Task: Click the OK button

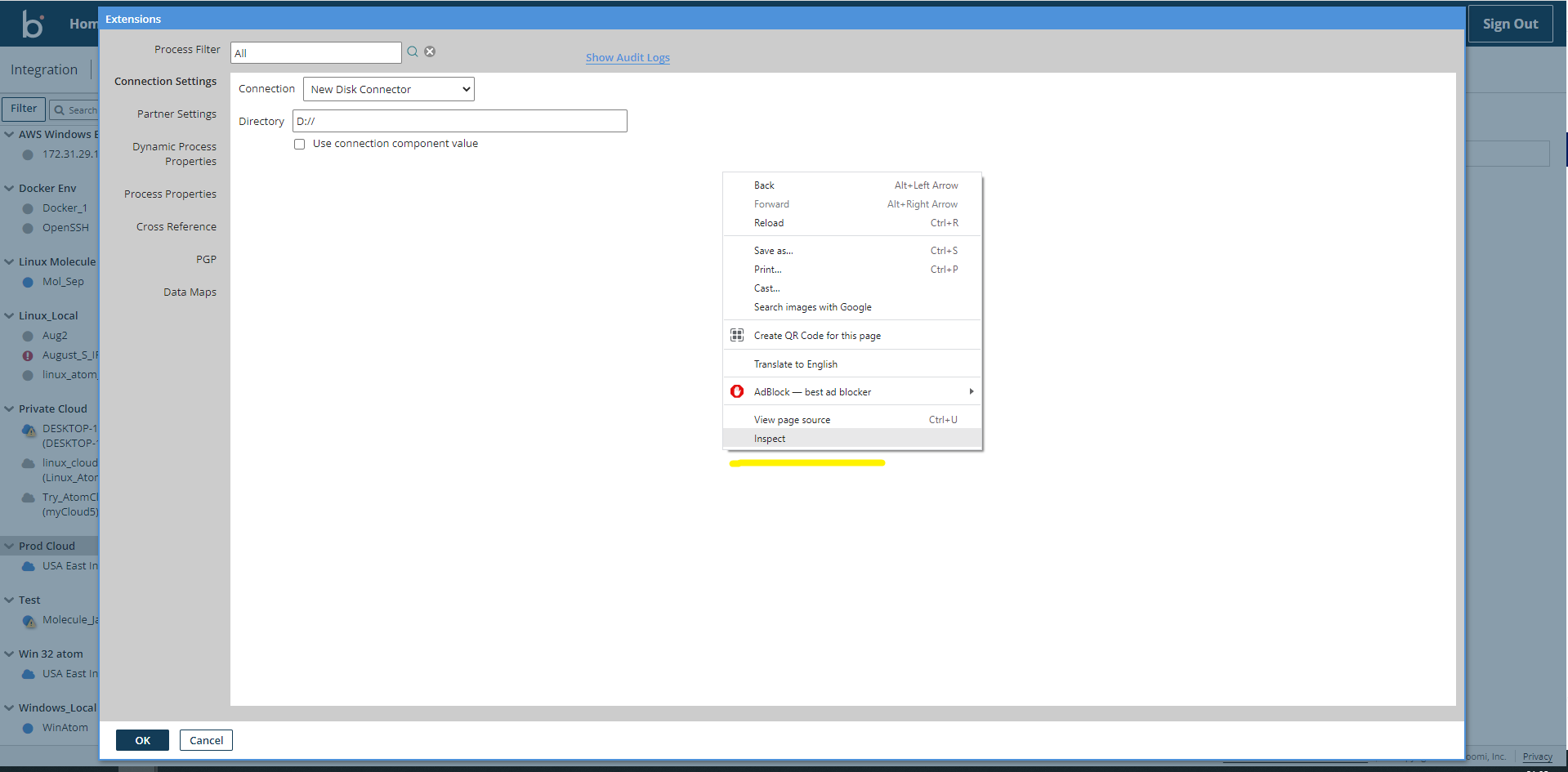Action: 142,740
